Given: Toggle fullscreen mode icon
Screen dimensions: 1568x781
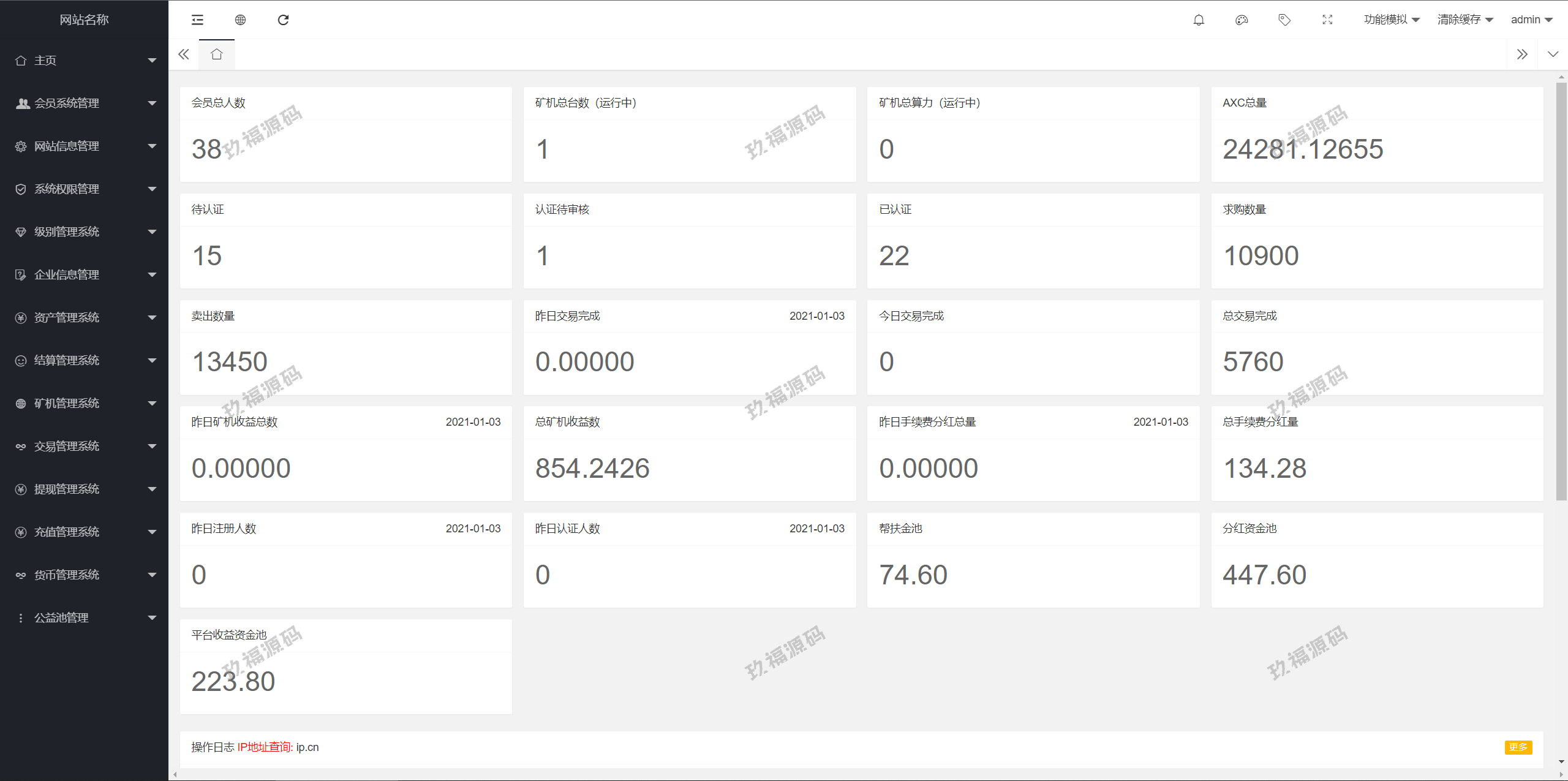Looking at the screenshot, I should point(1327,20).
